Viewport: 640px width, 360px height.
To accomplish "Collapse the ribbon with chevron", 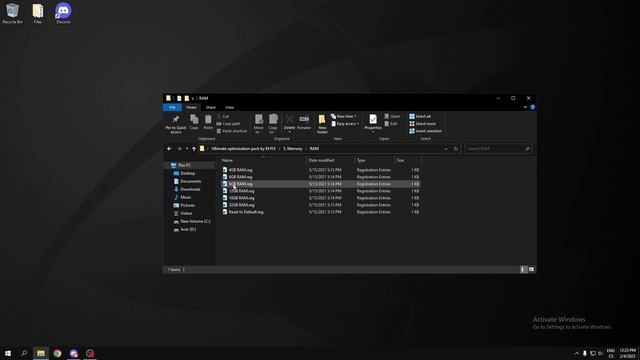I will pos(525,107).
